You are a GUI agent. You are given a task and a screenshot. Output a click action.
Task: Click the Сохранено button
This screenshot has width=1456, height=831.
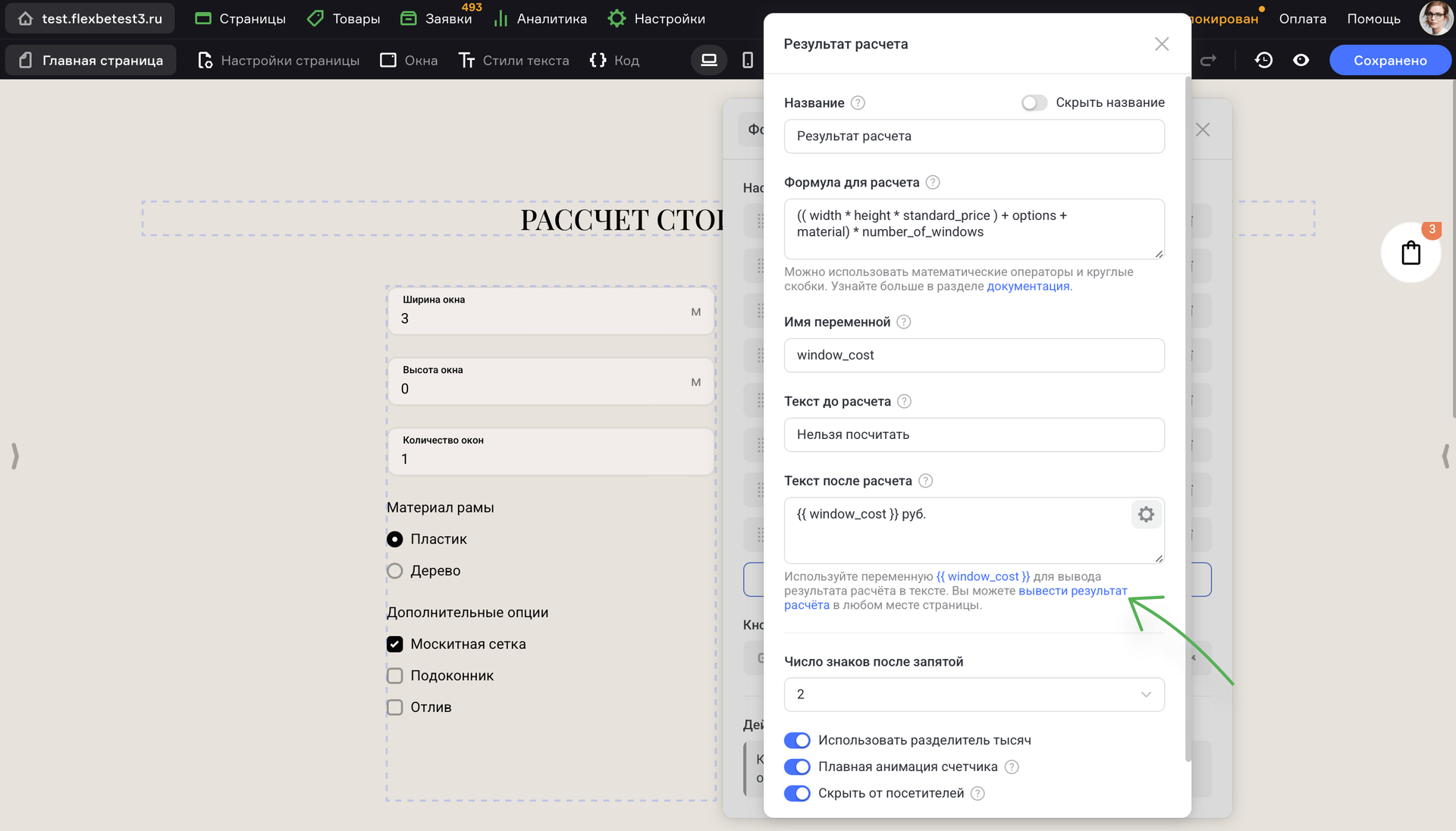pos(1389,60)
